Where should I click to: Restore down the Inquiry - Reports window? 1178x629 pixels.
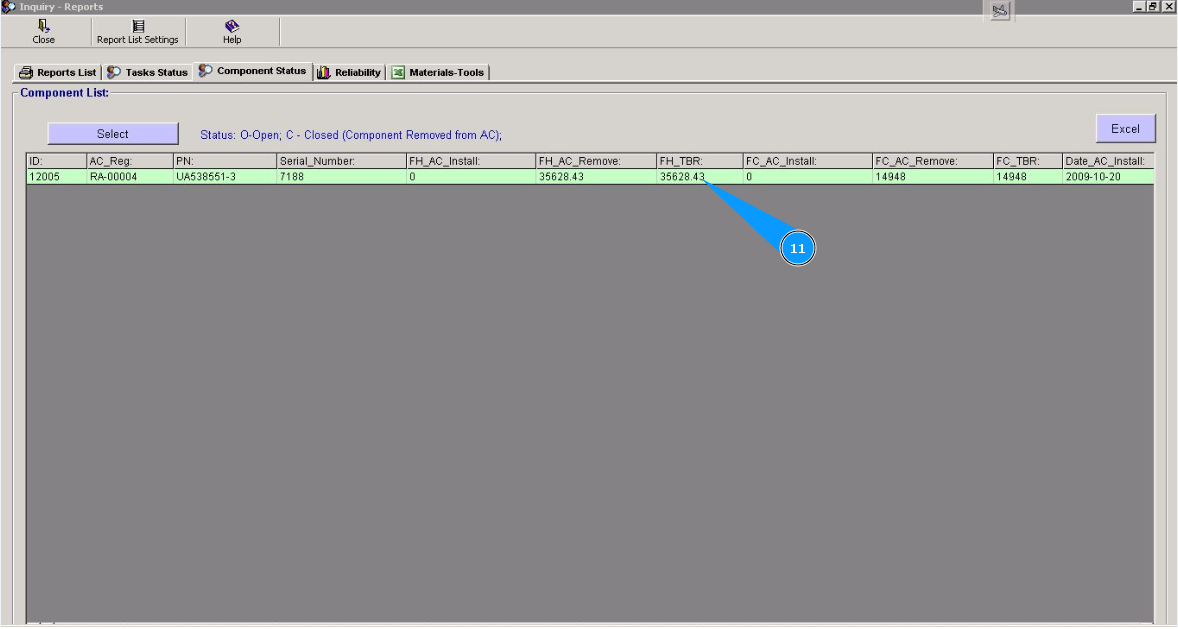coord(1152,6)
